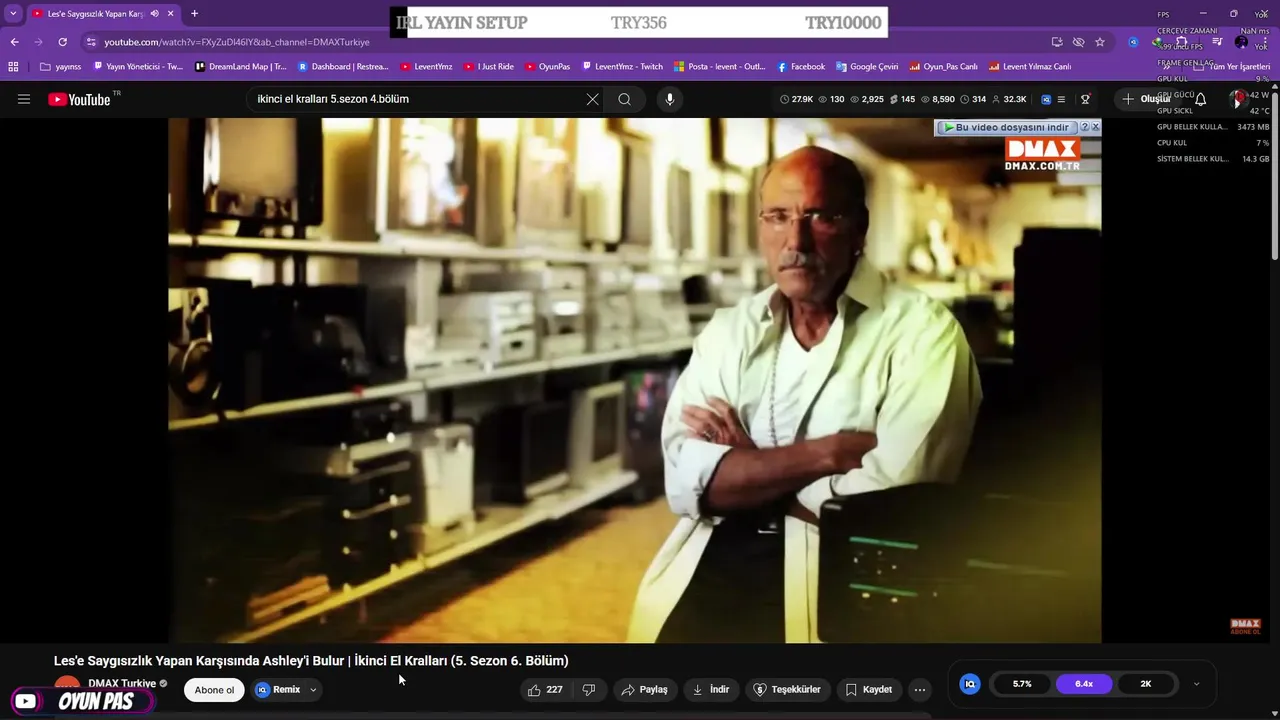Viewport: 1280px width, 720px height.
Task: Reload the page in browser
Action: 62,42
